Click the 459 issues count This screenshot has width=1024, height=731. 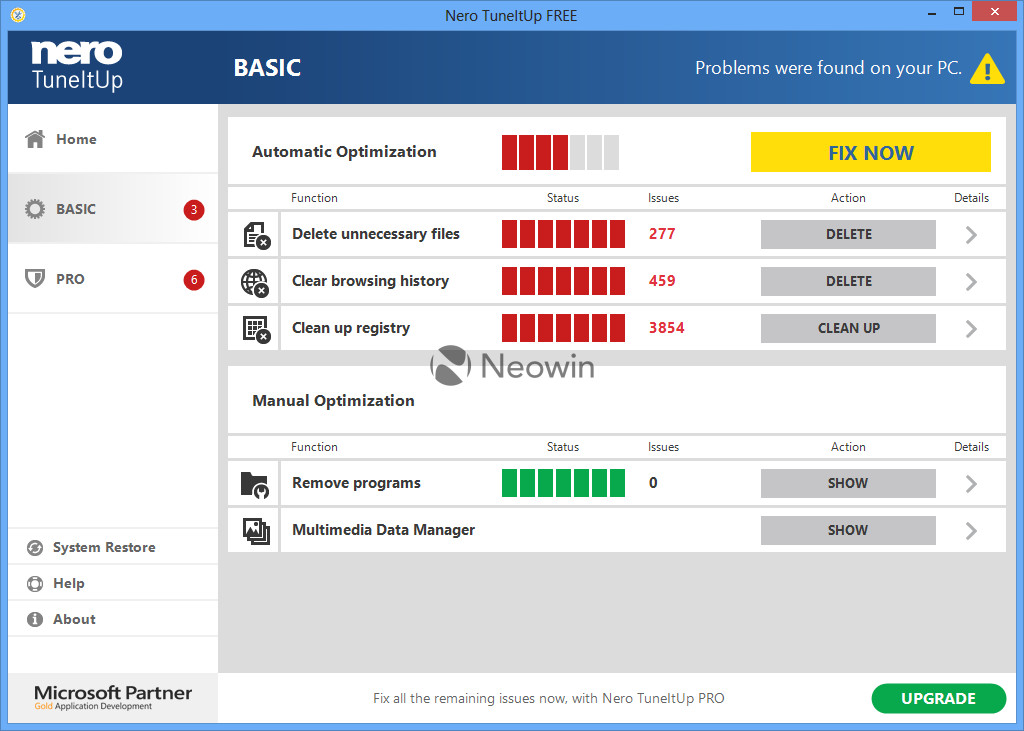[x=662, y=281]
